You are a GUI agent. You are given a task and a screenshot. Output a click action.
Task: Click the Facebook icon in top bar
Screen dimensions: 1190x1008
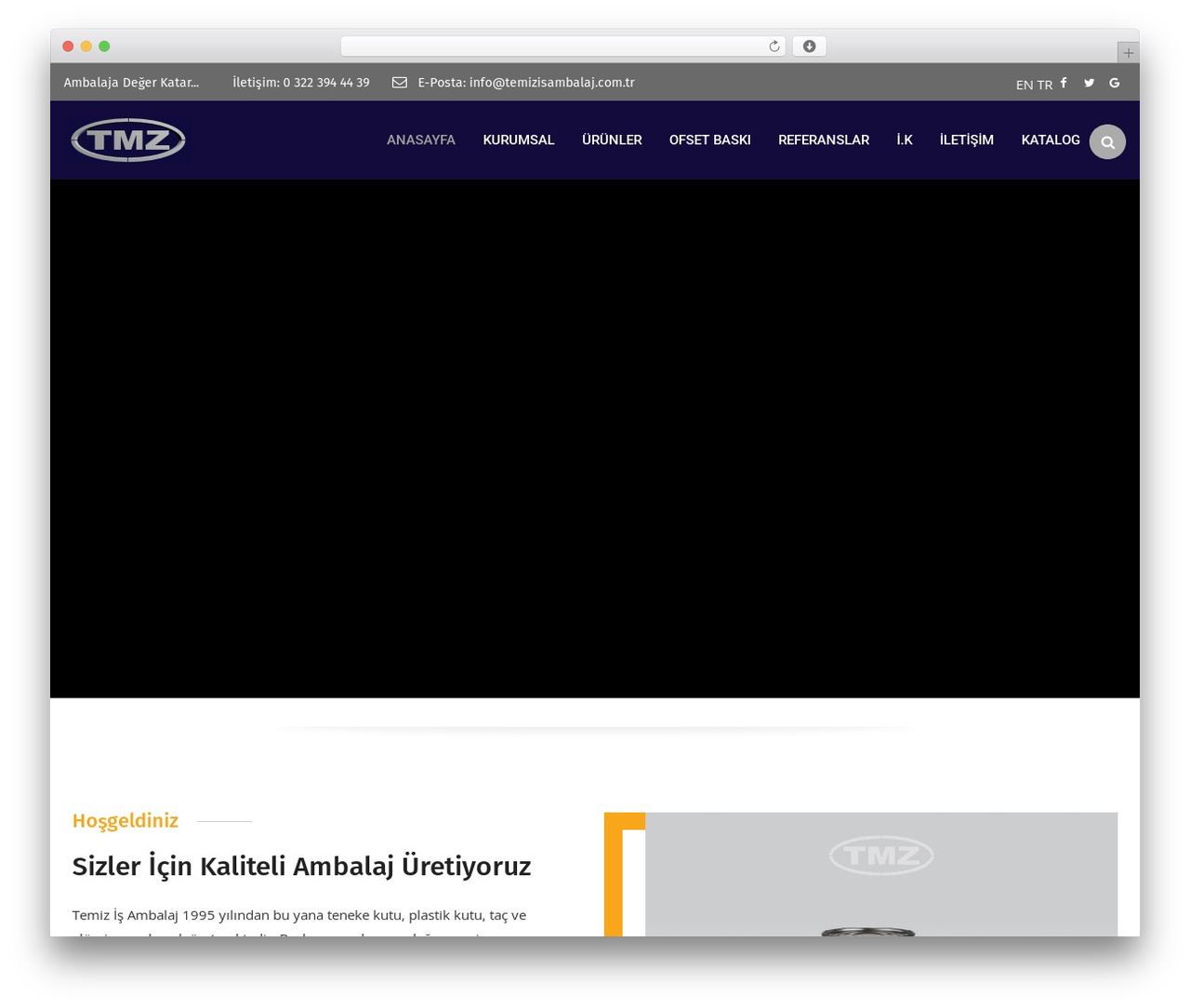point(1064,83)
